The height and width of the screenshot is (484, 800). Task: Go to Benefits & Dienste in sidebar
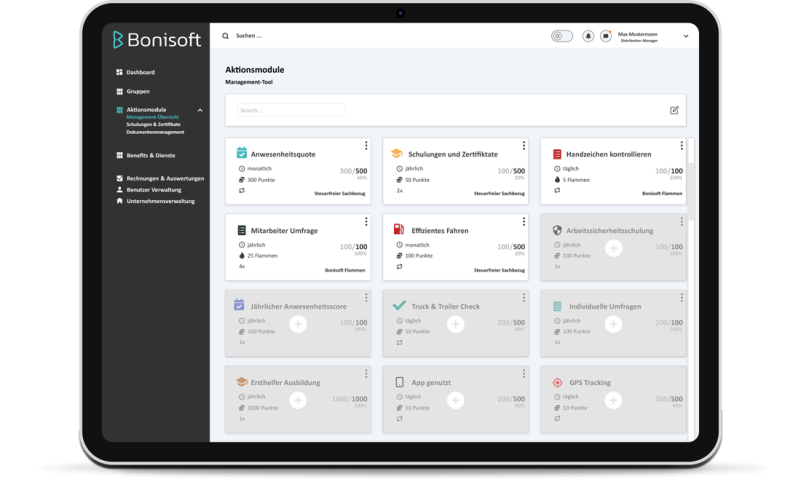click(151, 155)
